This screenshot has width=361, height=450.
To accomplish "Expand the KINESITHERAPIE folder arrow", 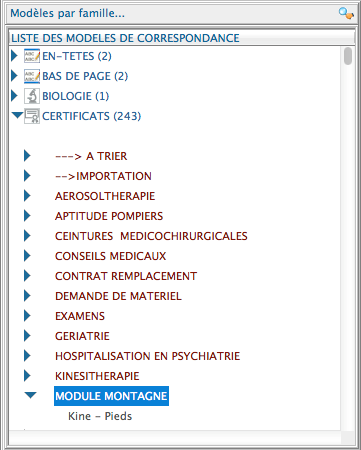I will pos(27,376).
